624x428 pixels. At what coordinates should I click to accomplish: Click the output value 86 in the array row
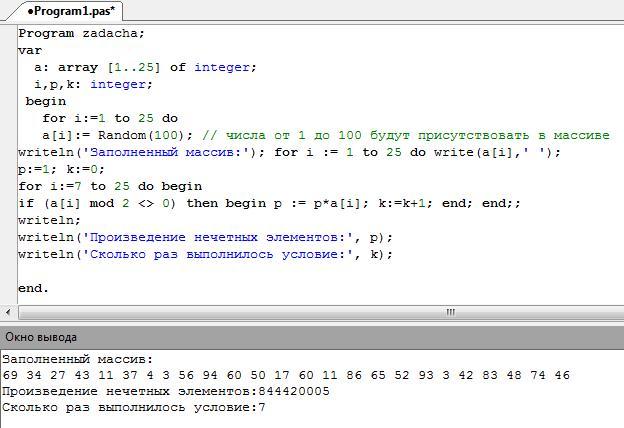[x=354, y=375]
